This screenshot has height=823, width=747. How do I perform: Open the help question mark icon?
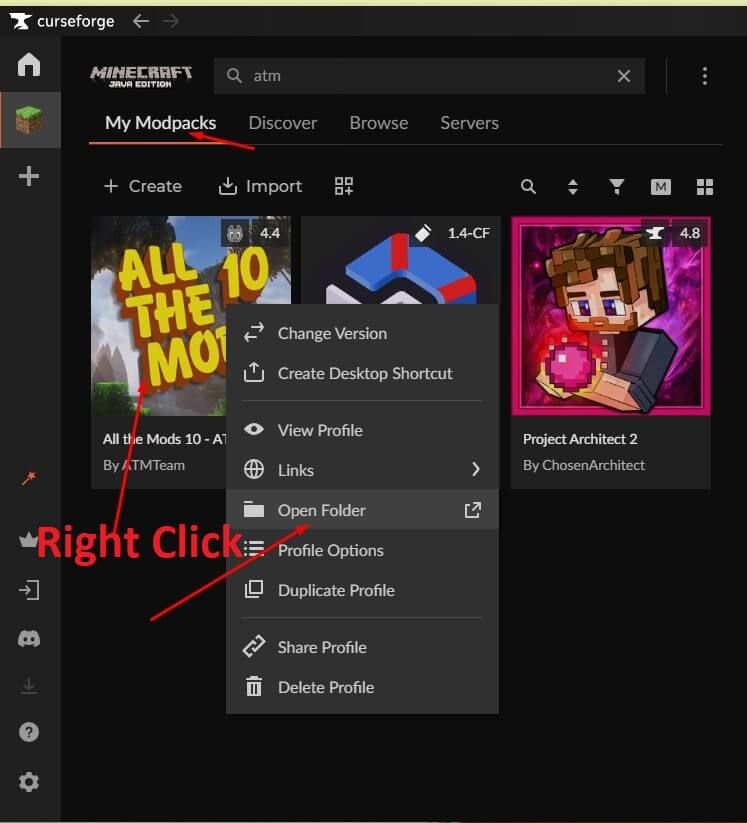[x=29, y=732]
